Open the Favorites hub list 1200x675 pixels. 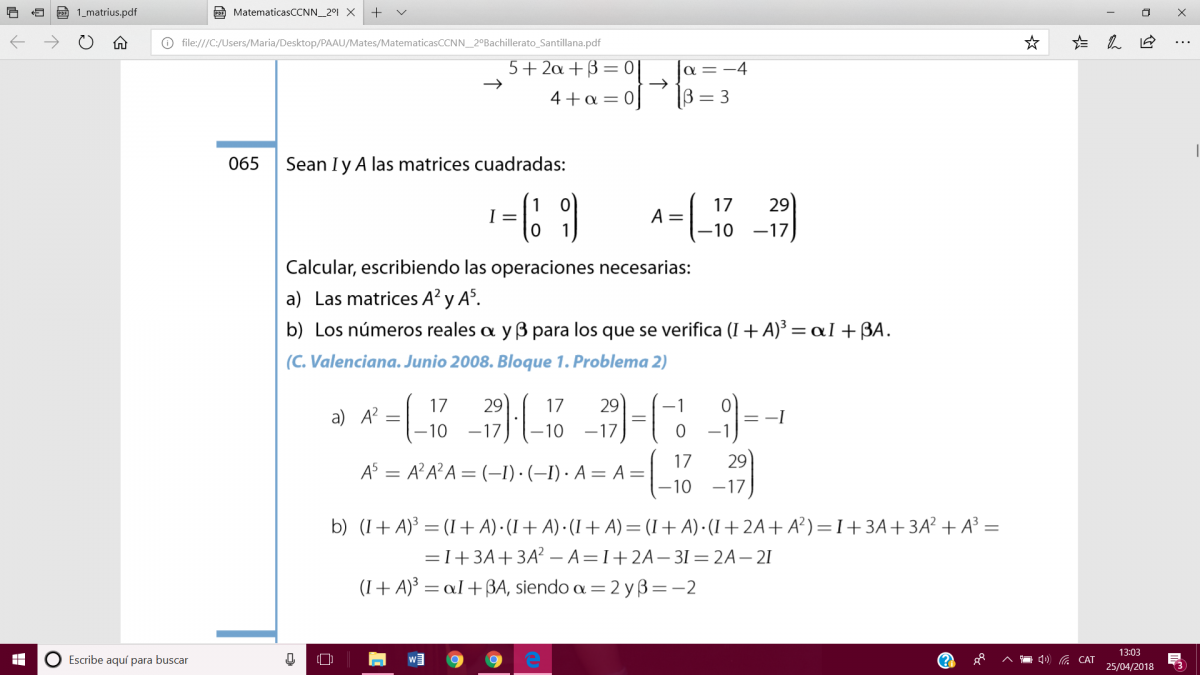1080,43
